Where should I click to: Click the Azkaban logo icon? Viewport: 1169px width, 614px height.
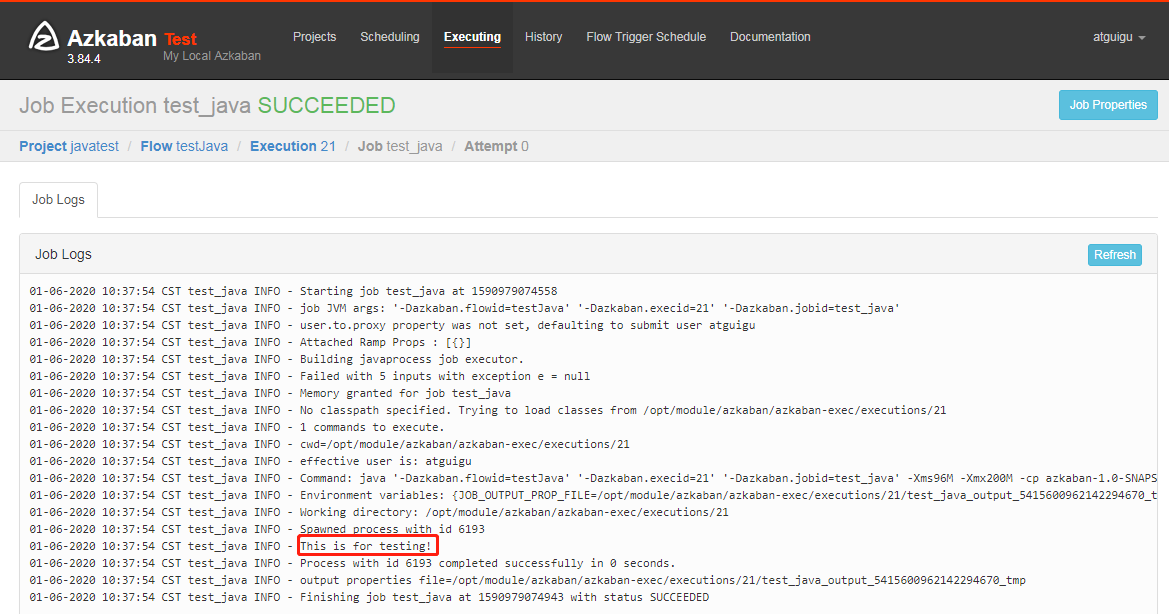(43, 37)
